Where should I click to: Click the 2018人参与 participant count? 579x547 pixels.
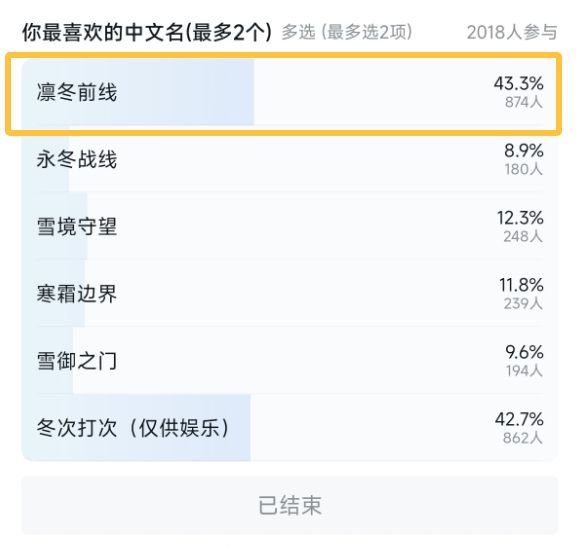pos(512,32)
